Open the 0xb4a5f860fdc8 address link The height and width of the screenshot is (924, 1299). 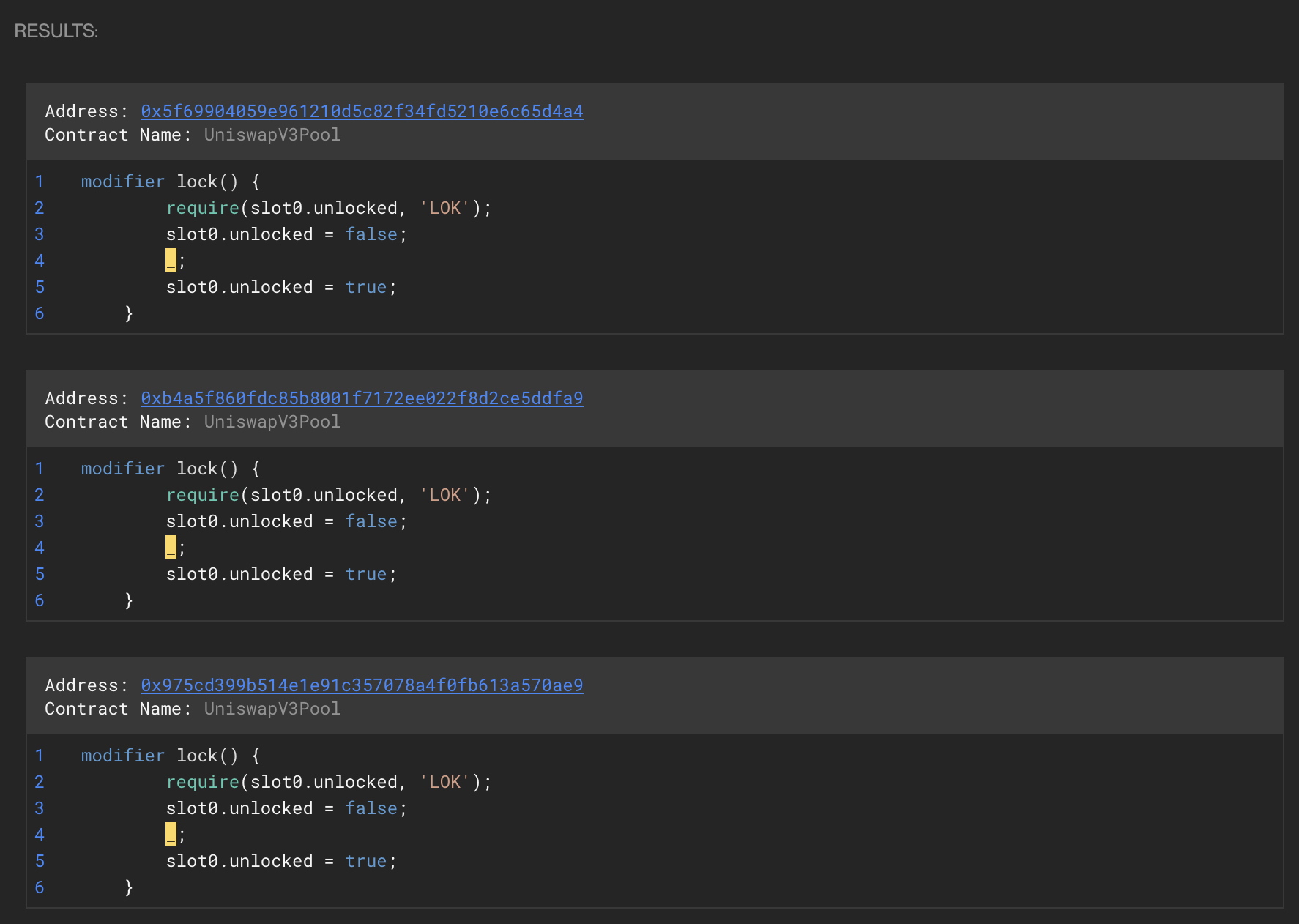pos(362,398)
